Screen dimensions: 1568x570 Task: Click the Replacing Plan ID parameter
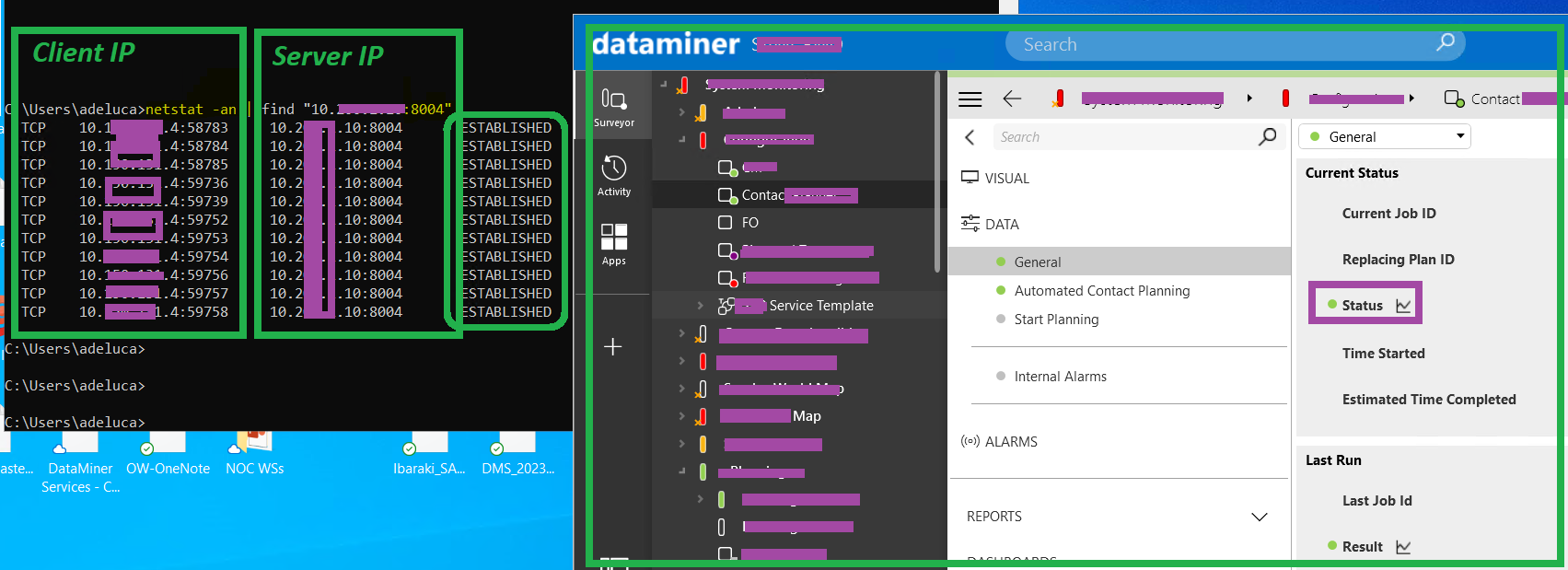(1398, 260)
